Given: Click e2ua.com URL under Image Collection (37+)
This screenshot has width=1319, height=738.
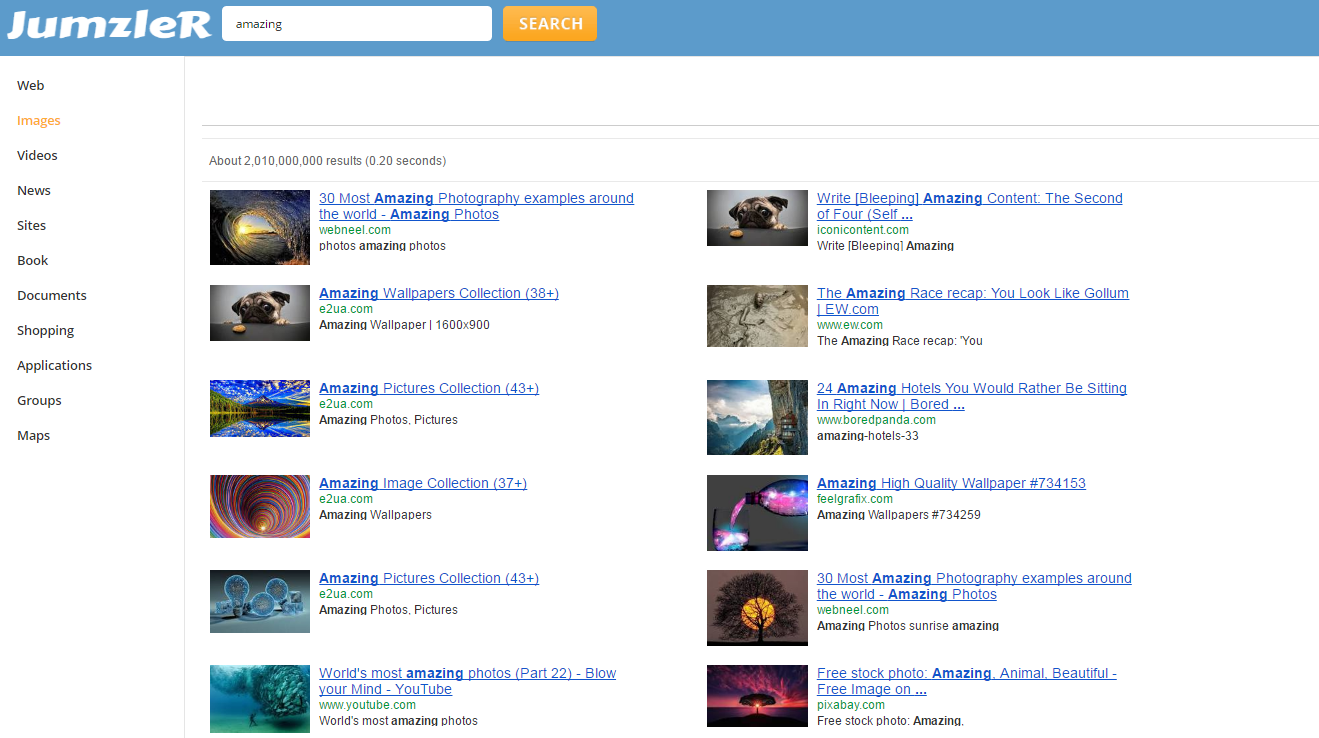Looking at the screenshot, I should (346, 499).
